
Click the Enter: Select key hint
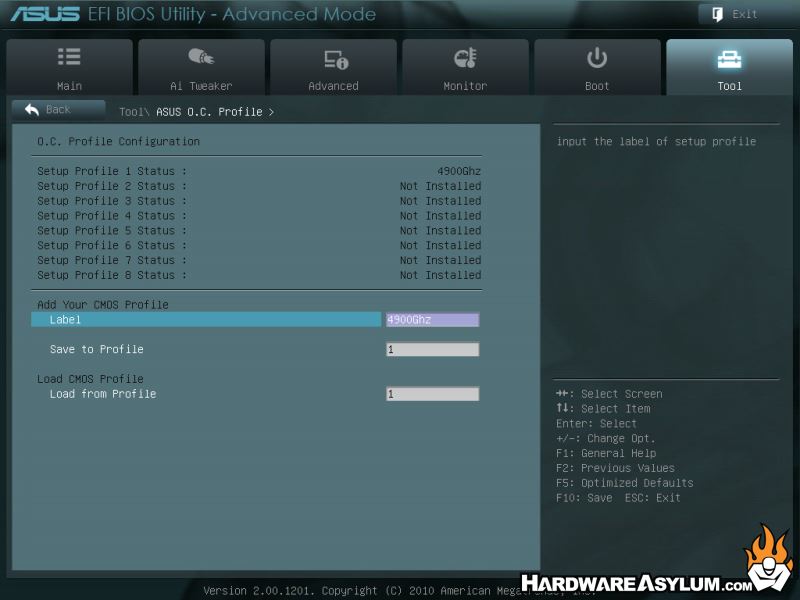[x=596, y=423]
